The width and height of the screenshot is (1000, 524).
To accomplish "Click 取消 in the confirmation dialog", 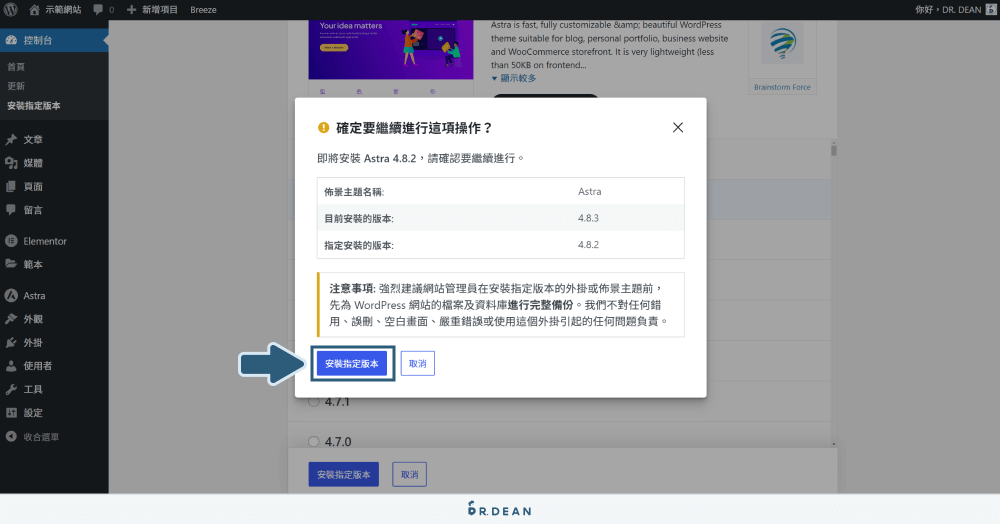I will tap(418, 363).
